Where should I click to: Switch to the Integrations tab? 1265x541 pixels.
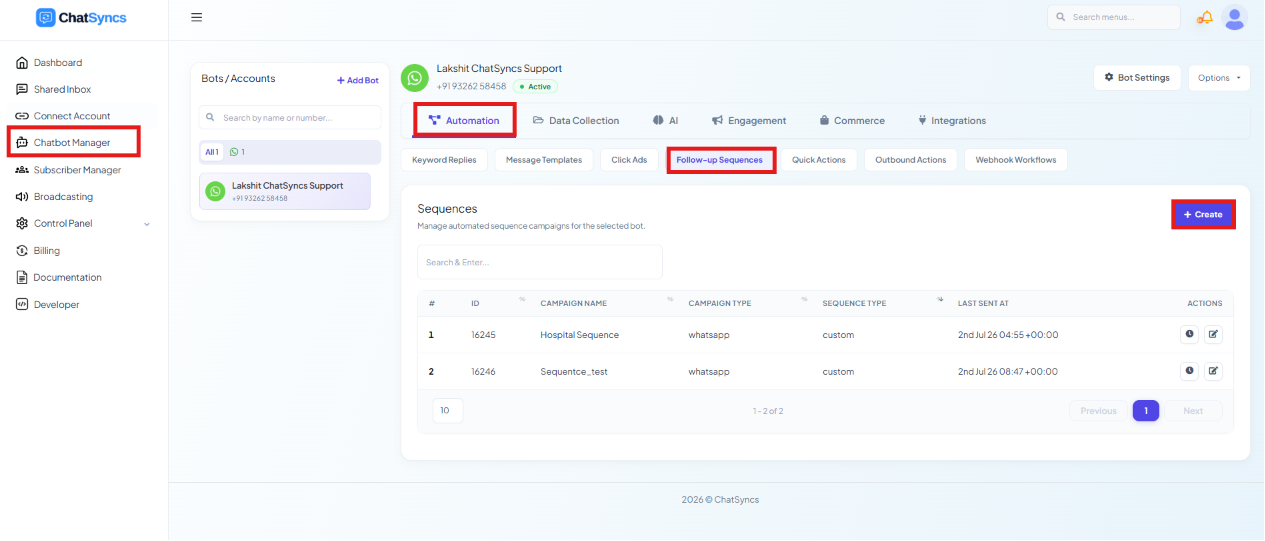pyautogui.click(x=952, y=120)
